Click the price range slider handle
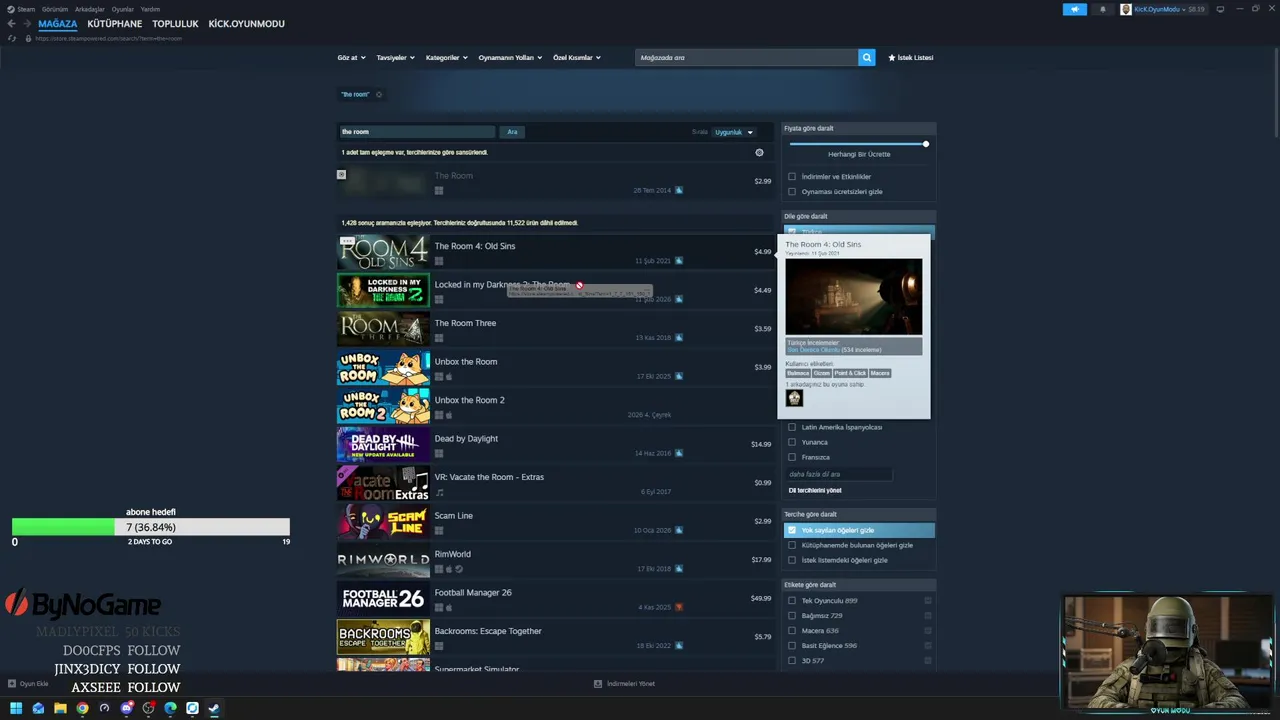The image size is (1280, 720). 926,144
